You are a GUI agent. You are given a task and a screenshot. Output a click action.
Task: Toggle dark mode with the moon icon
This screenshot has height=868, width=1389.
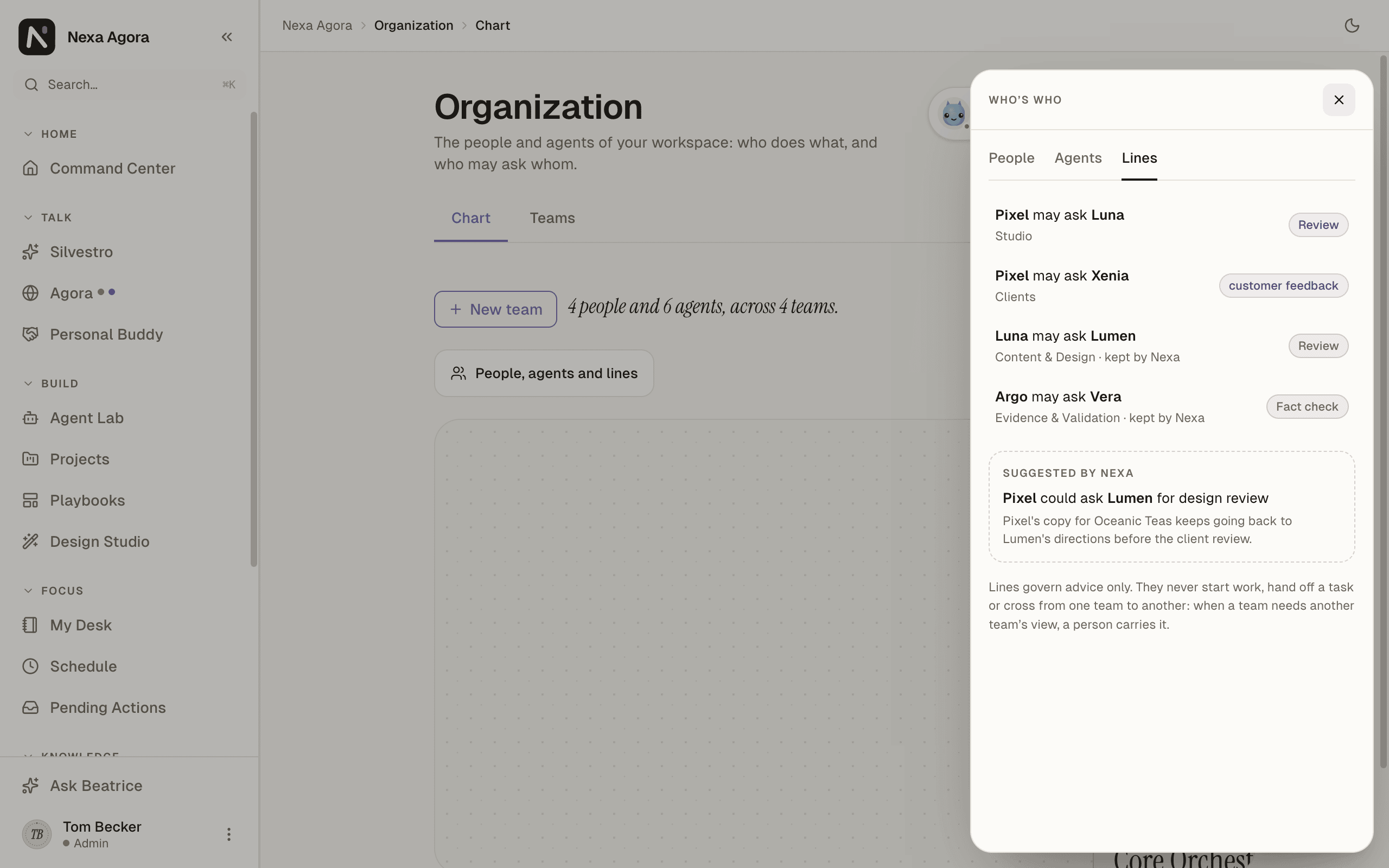pyautogui.click(x=1352, y=25)
